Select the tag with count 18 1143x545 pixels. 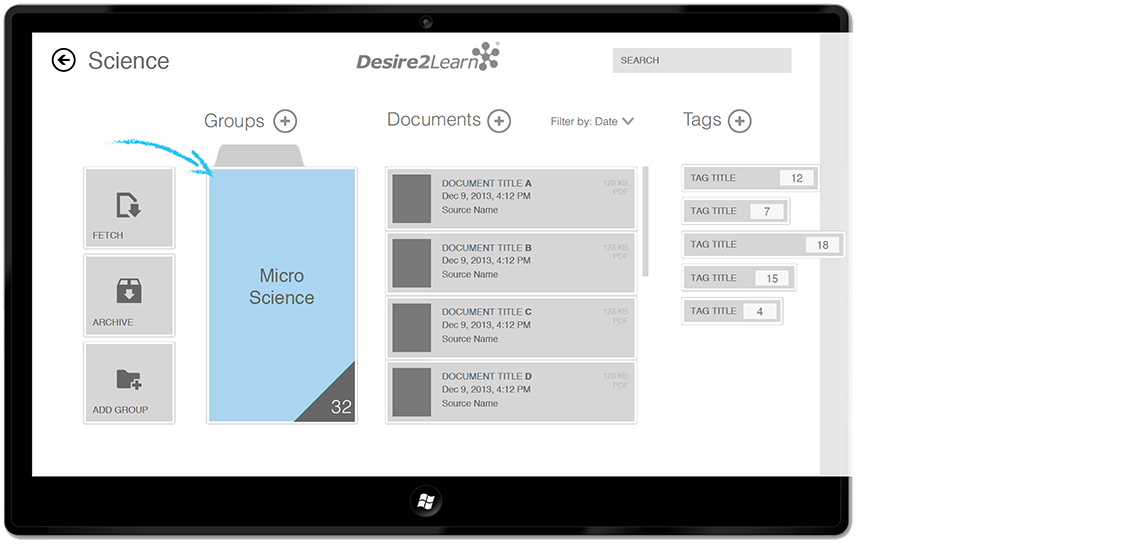coord(762,245)
